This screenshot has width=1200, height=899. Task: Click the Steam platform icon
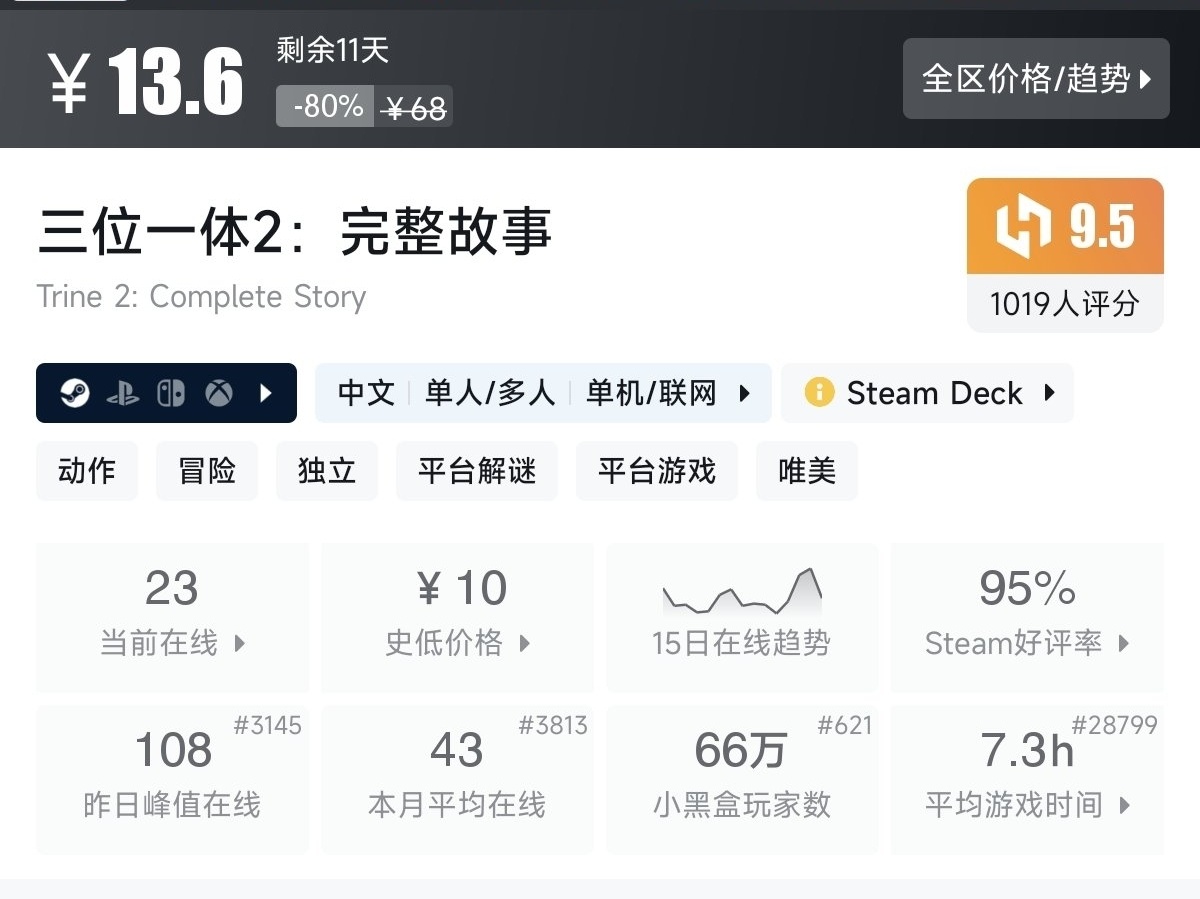74,393
